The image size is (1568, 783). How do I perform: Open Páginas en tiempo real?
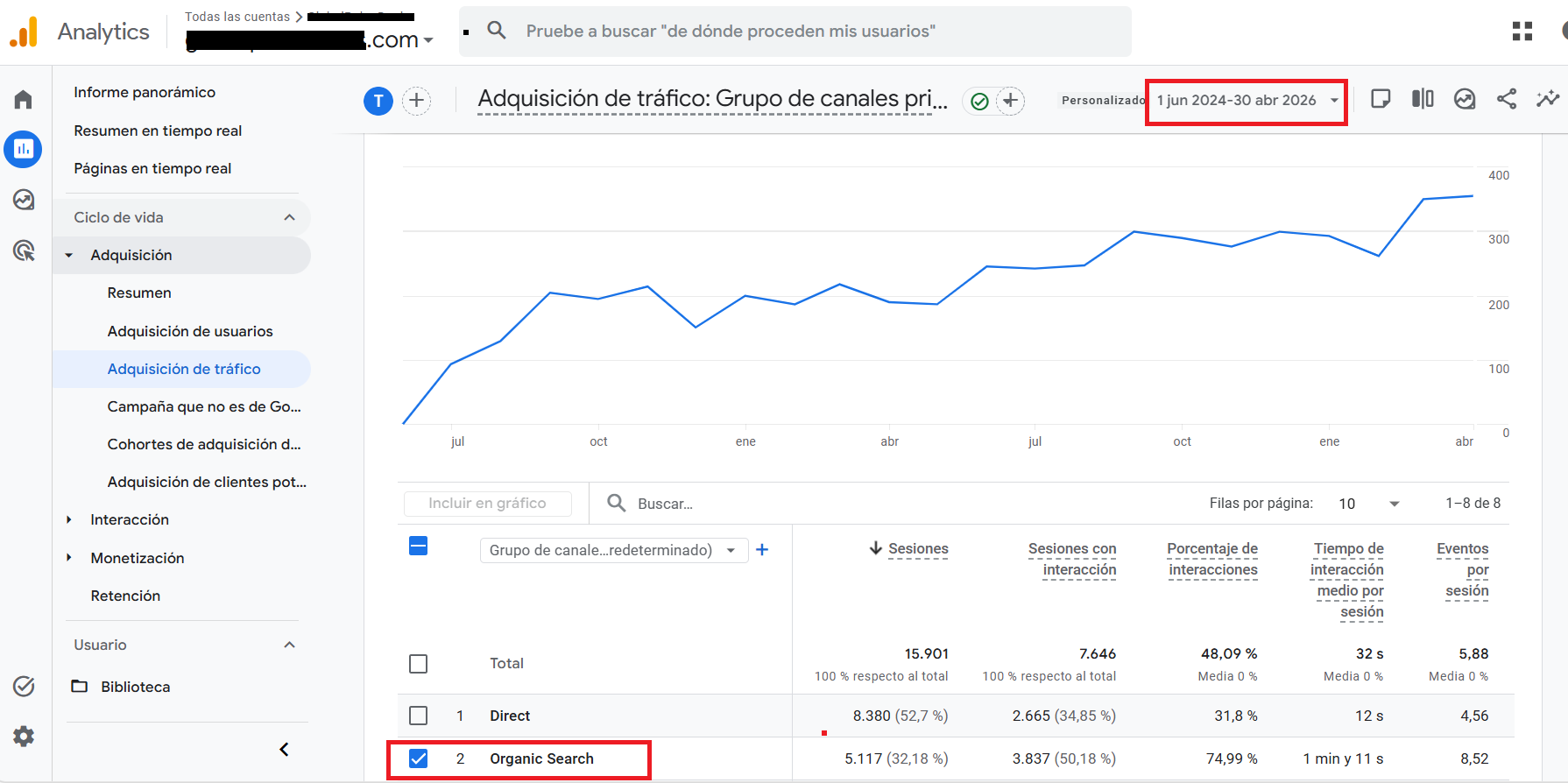152,168
